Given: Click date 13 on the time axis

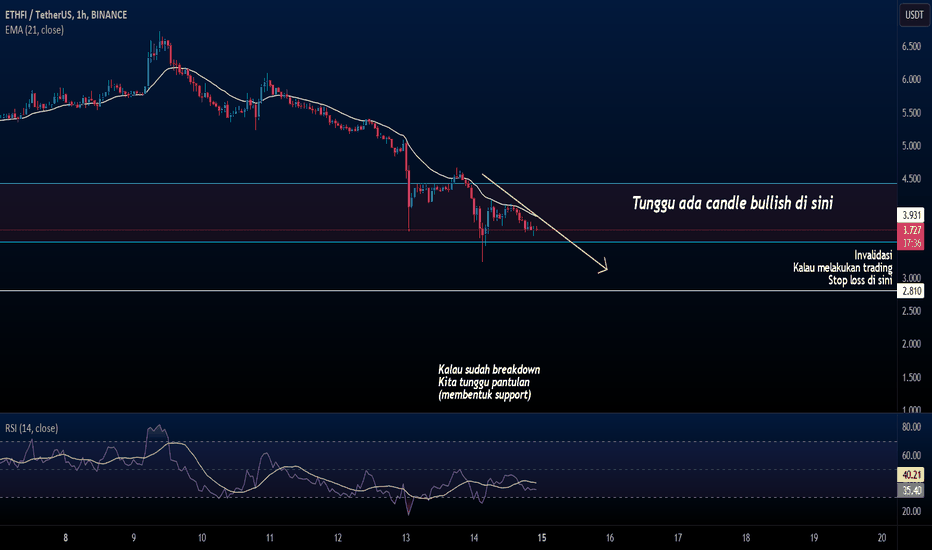Looking at the screenshot, I should pyautogui.click(x=406, y=538).
